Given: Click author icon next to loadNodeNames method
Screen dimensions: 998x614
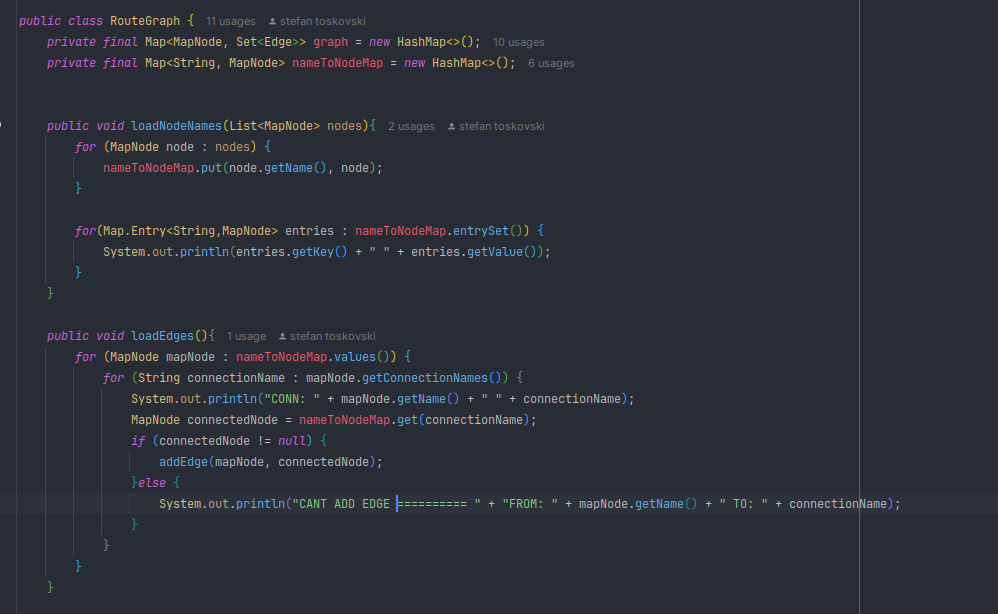Looking at the screenshot, I should pyautogui.click(x=452, y=127).
